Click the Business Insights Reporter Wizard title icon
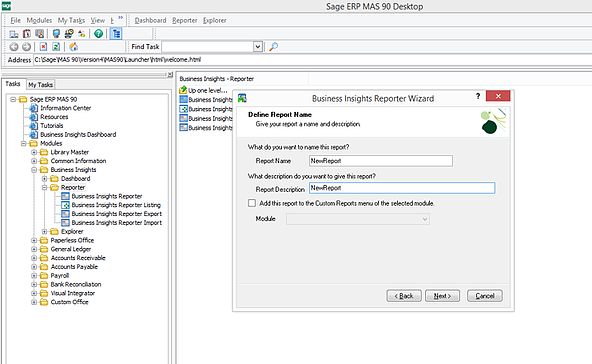Screen dimensions: 592x364 click(x=242, y=98)
